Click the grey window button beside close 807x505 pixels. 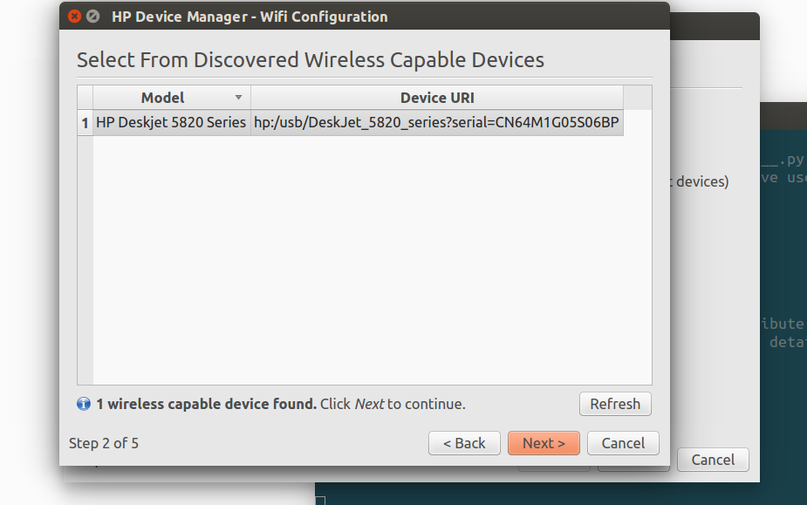tap(93, 17)
